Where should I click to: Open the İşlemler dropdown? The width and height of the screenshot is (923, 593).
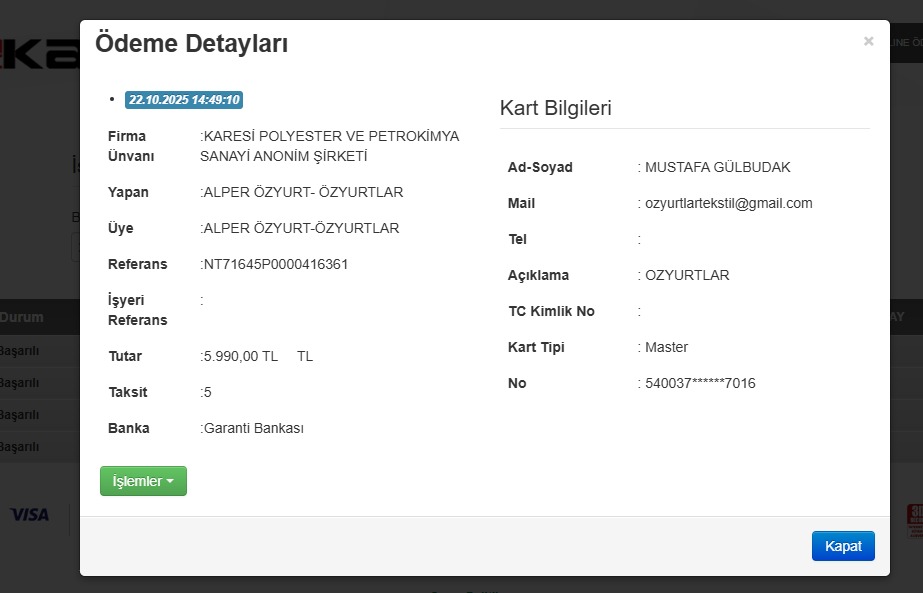tap(143, 481)
